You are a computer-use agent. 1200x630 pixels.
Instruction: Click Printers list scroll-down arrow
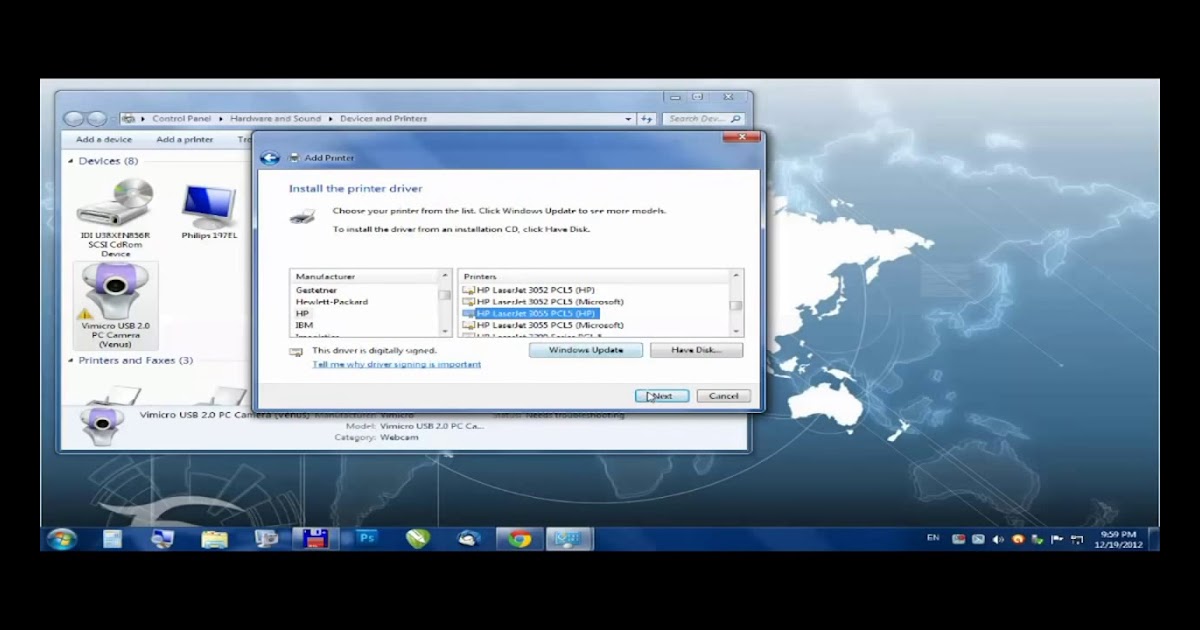pos(736,330)
